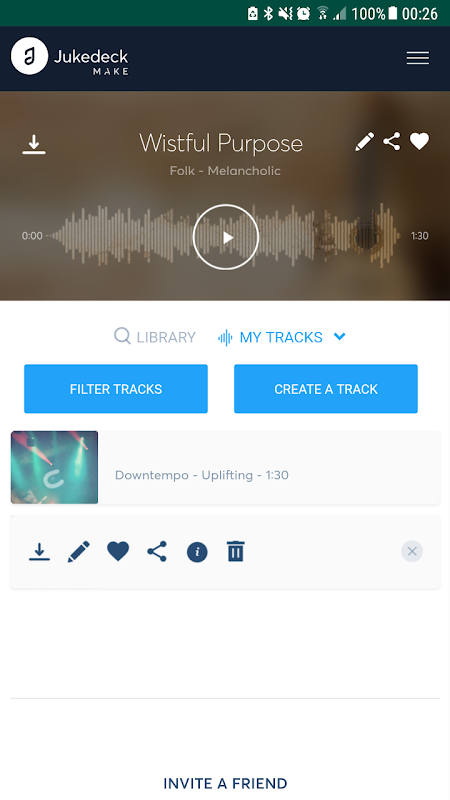450x800 pixels.
Task: Toggle the white heart favorite in the header
Action: tap(419, 141)
